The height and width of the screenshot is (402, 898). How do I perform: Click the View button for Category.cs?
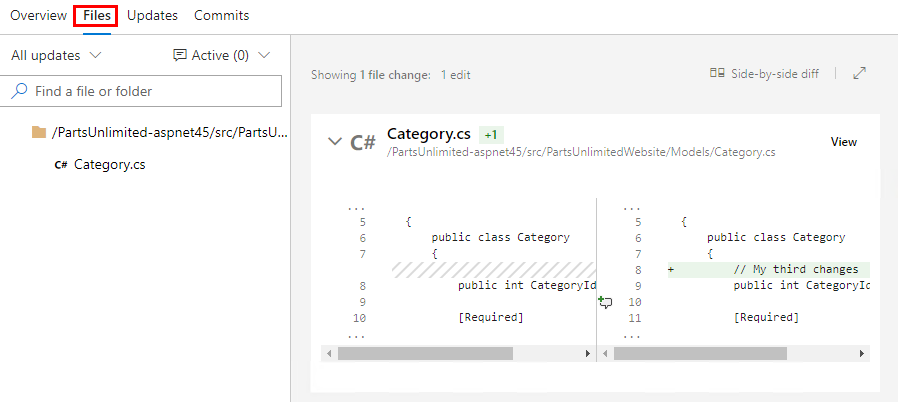coord(844,142)
